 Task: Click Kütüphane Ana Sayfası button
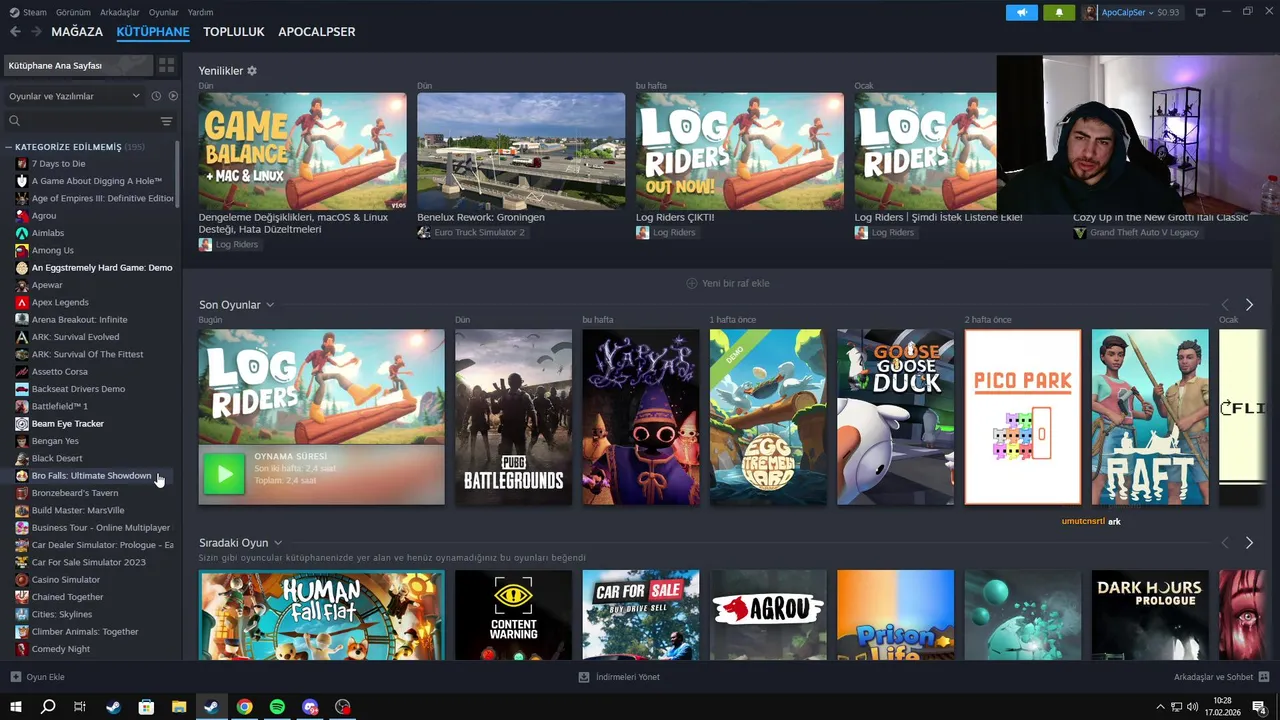78,65
